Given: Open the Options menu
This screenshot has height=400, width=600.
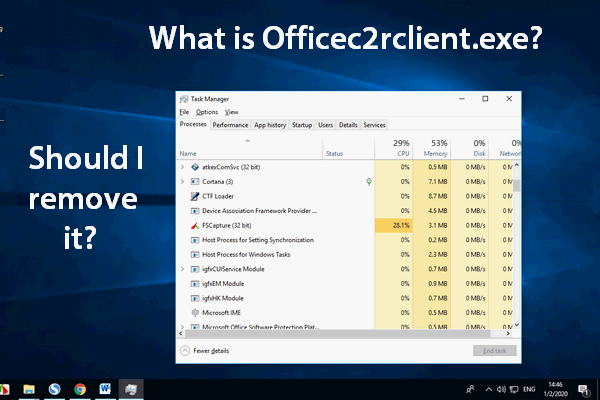Looking at the screenshot, I should point(207,112).
